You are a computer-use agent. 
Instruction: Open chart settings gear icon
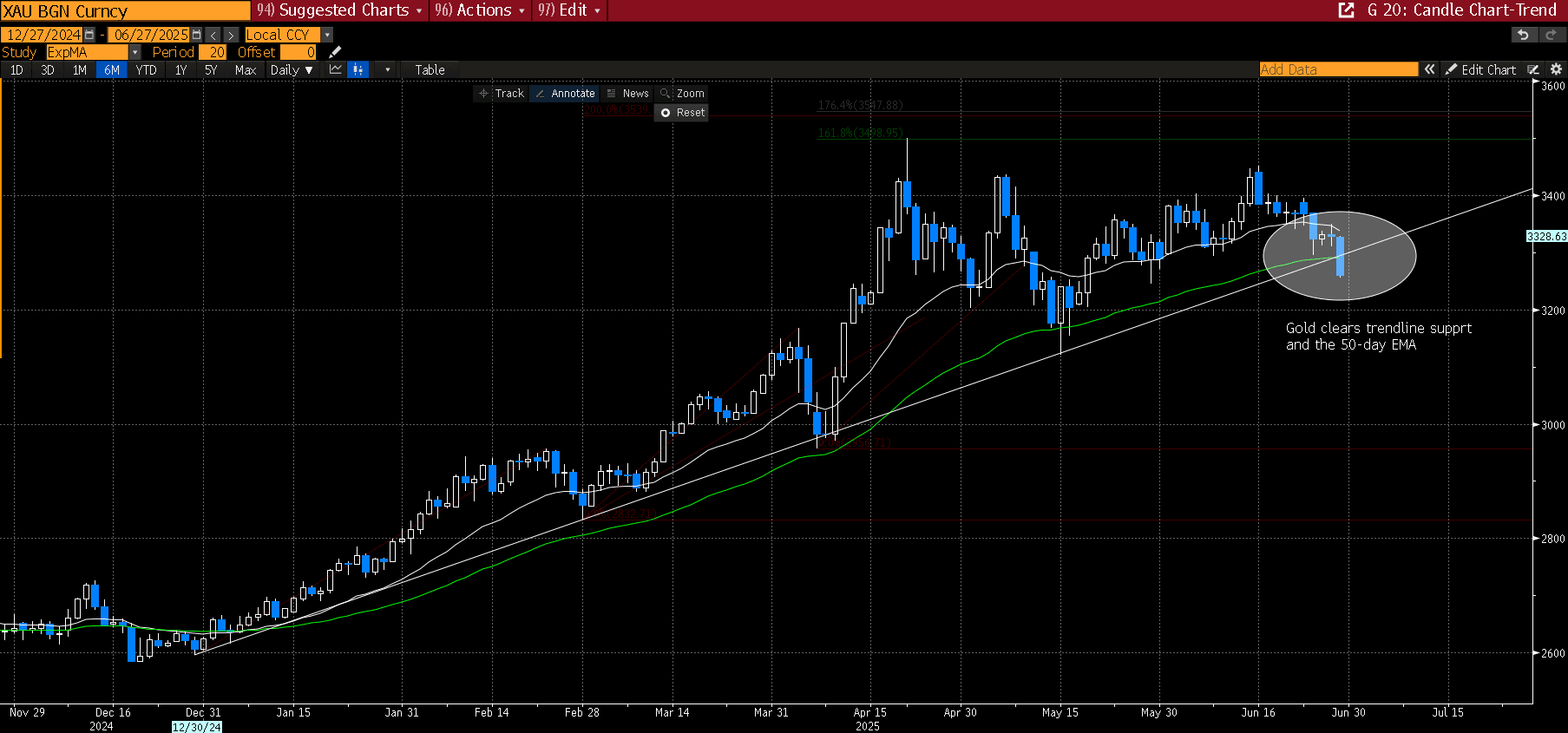tap(1556, 69)
